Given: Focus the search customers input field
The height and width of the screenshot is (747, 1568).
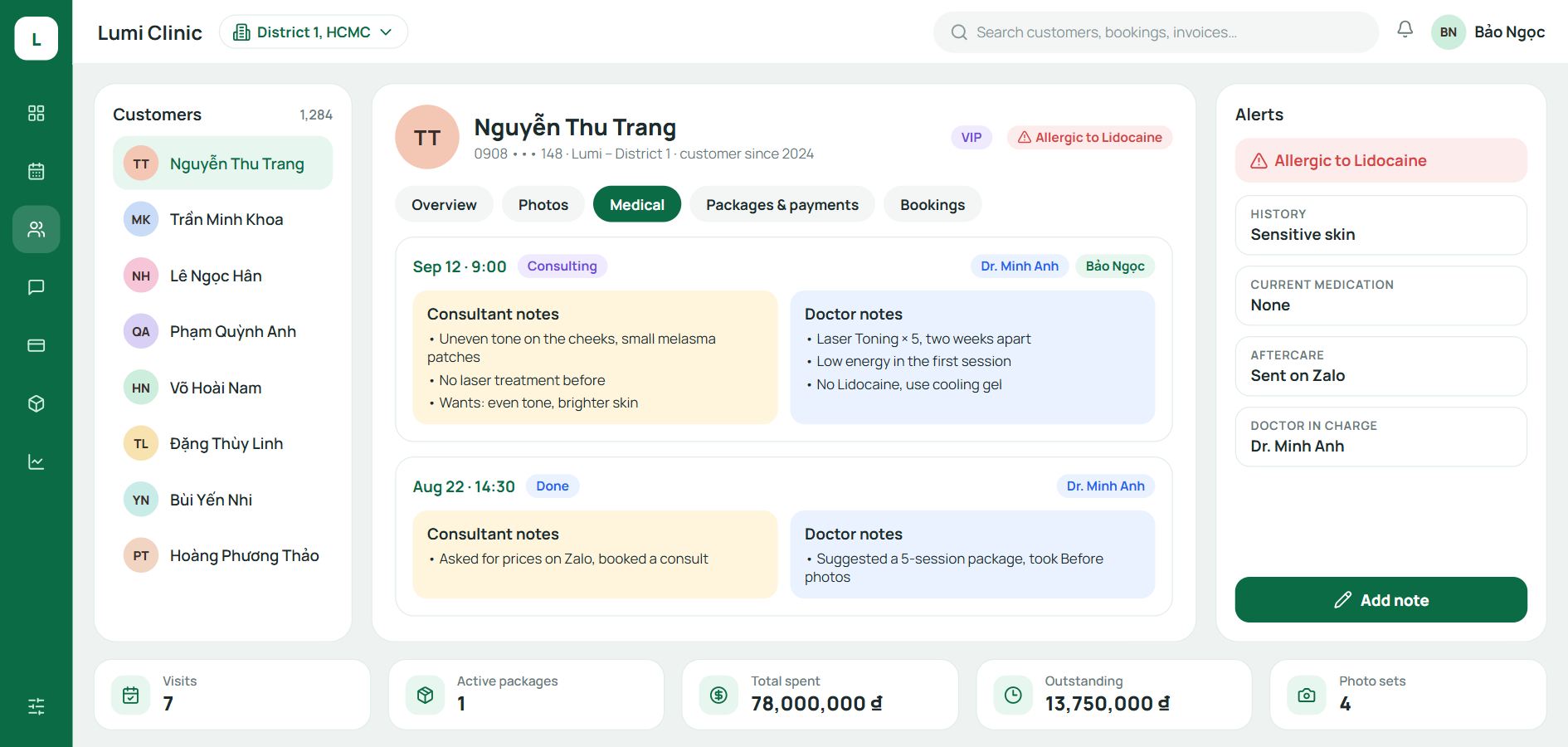Looking at the screenshot, I should (x=1156, y=32).
